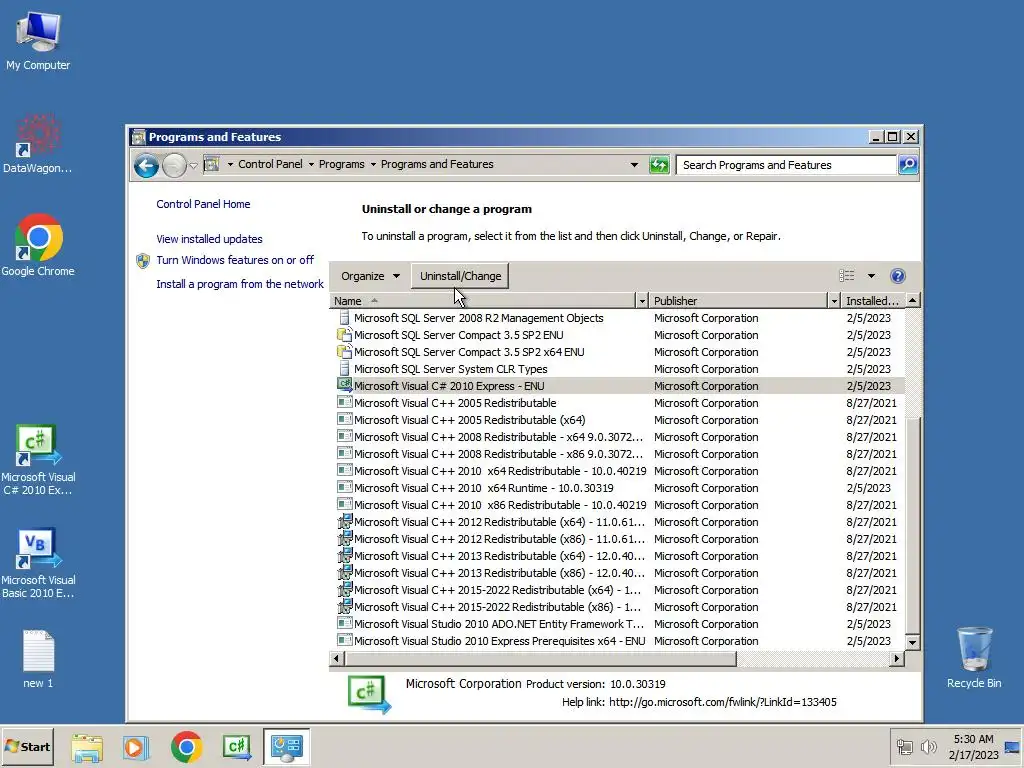Open View installed updates link
Image resolution: width=1024 pixels, height=768 pixels.
click(209, 239)
